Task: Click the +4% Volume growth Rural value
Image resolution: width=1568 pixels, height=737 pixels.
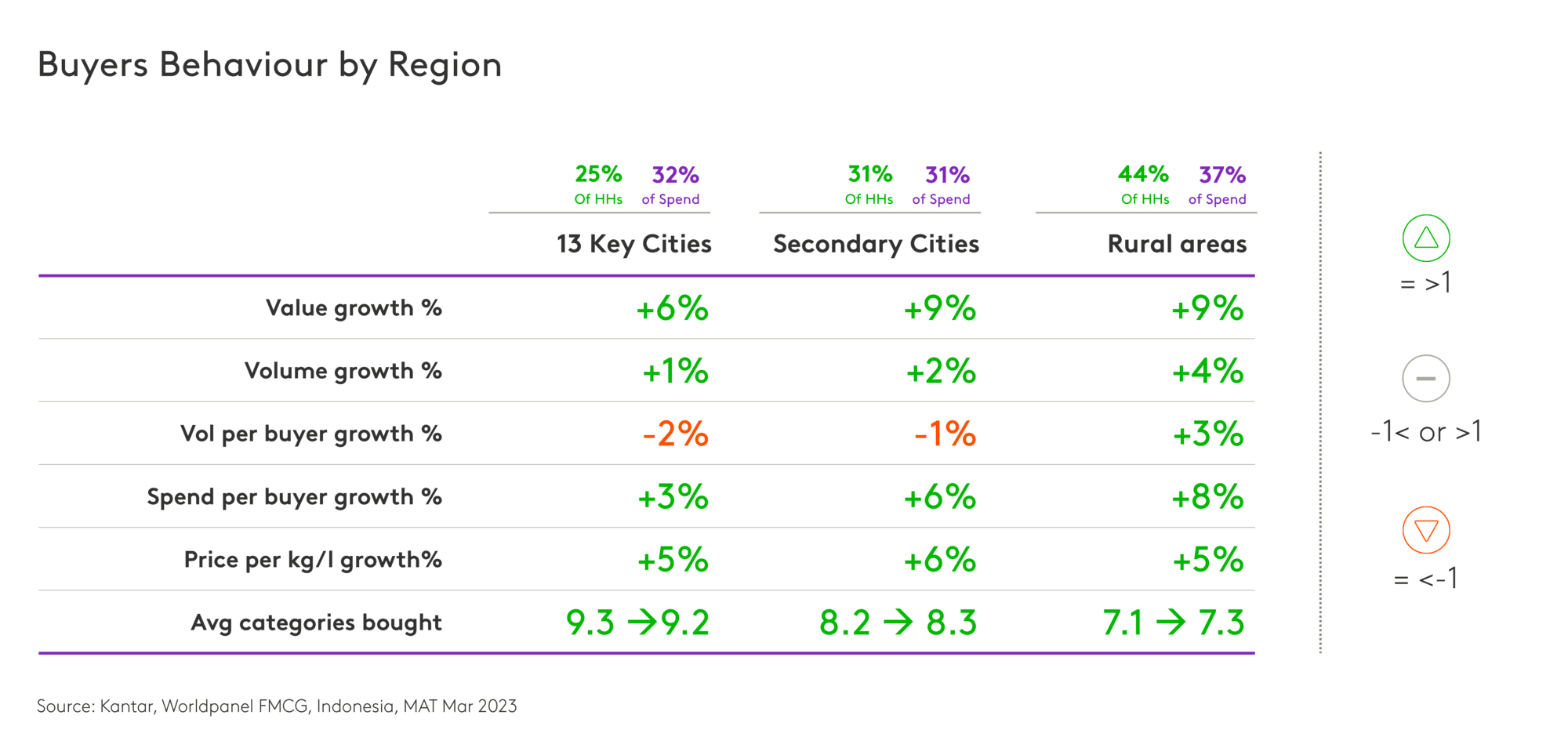Action: pos(1207,371)
